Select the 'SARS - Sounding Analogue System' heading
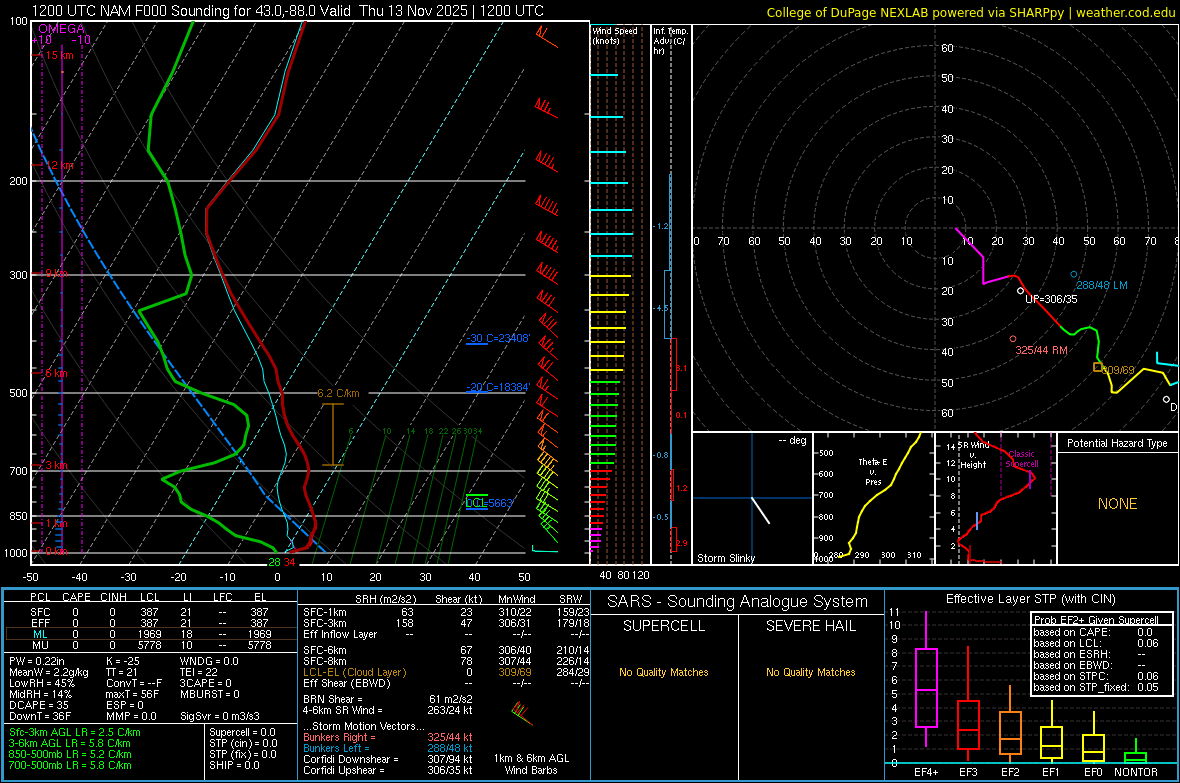The height and width of the screenshot is (783, 1180). coord(737,602)
